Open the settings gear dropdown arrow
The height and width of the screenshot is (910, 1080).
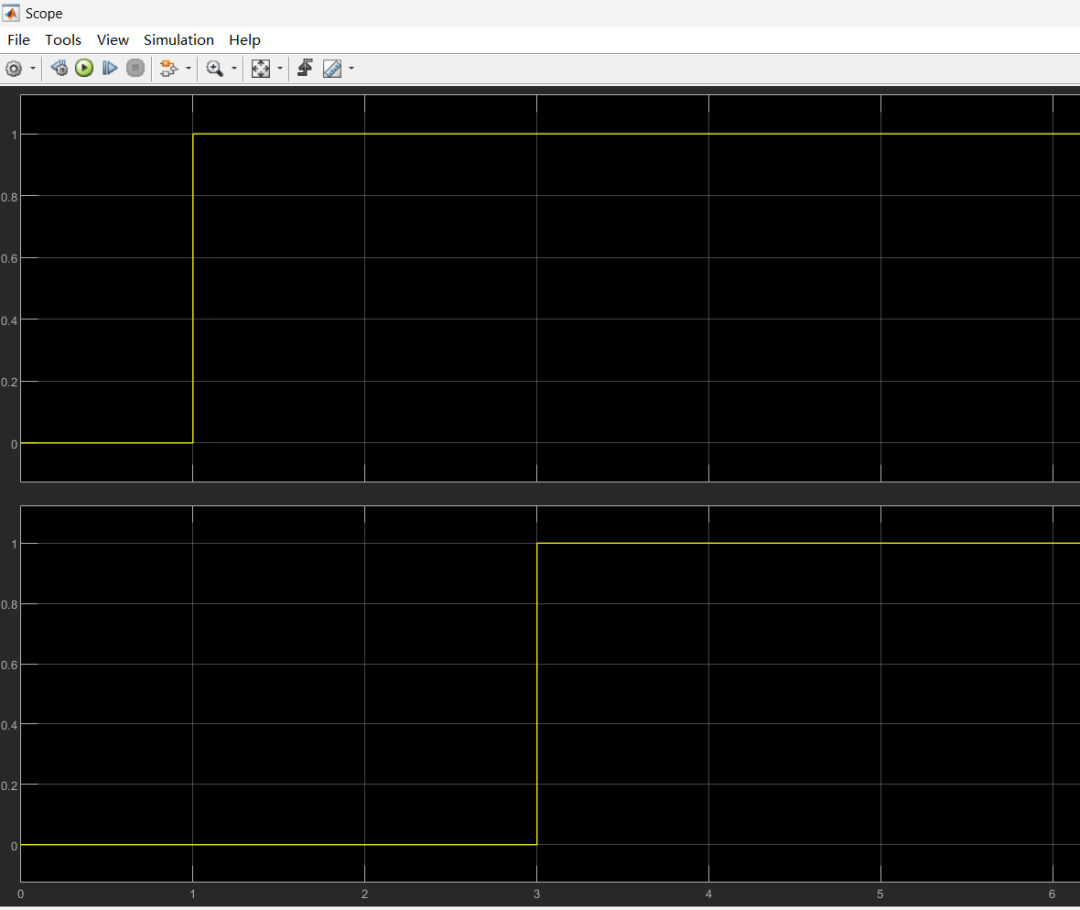[x=31, y=68]
